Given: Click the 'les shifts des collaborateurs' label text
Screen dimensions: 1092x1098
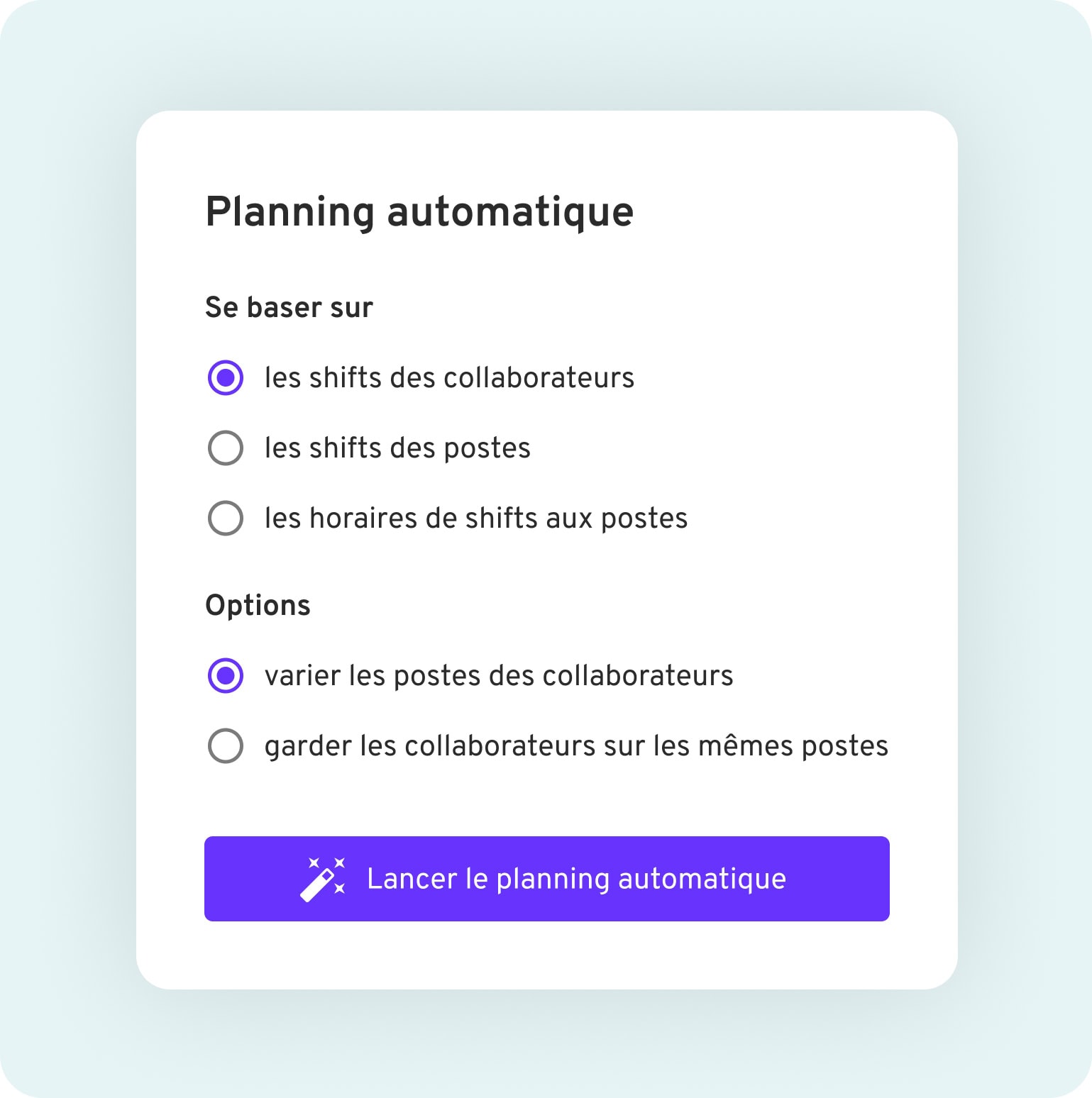Looking at the screenshot, I should click(x=449, y=378).
